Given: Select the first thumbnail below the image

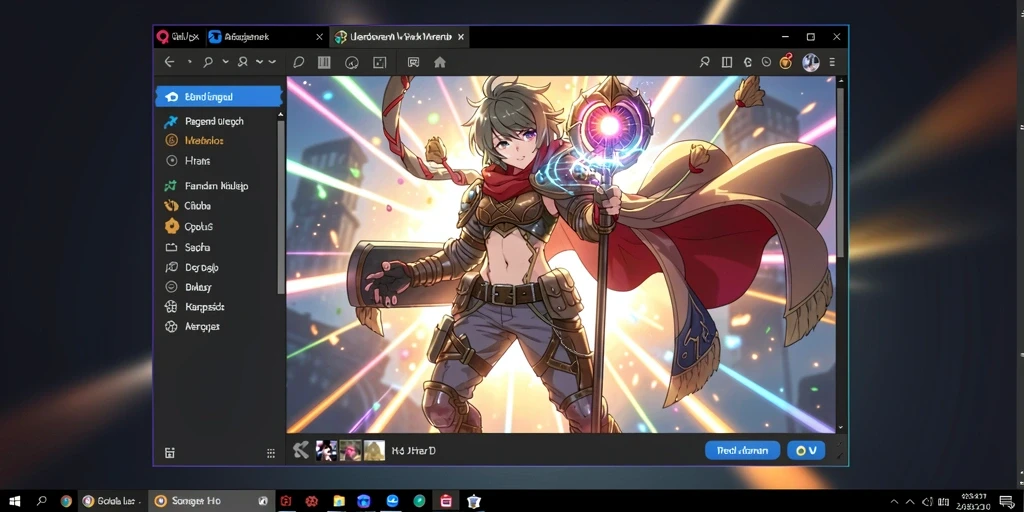Looking at the screenshot, I should pyautogui.click(x=327, y=451).
